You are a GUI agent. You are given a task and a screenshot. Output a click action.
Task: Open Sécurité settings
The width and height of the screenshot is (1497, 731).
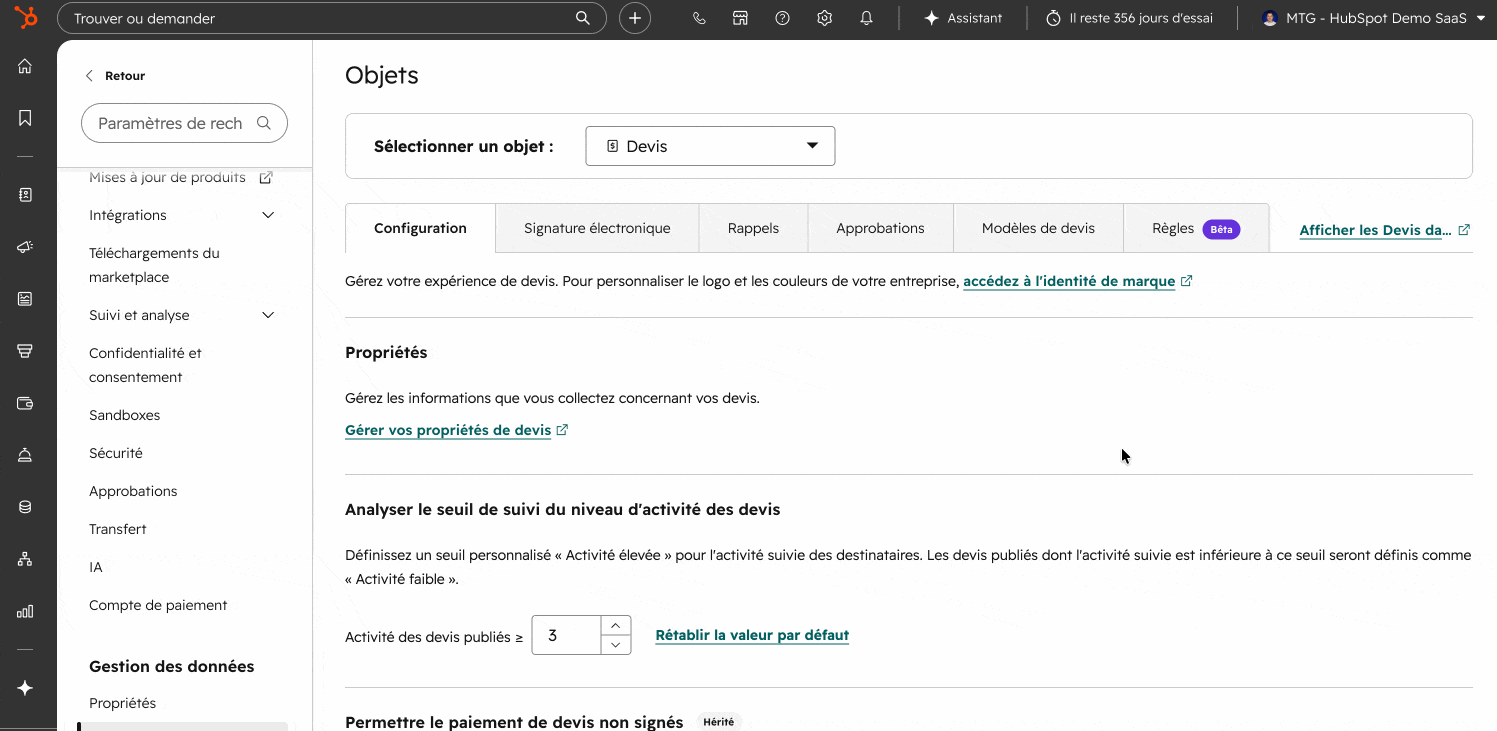pos(116,453)
